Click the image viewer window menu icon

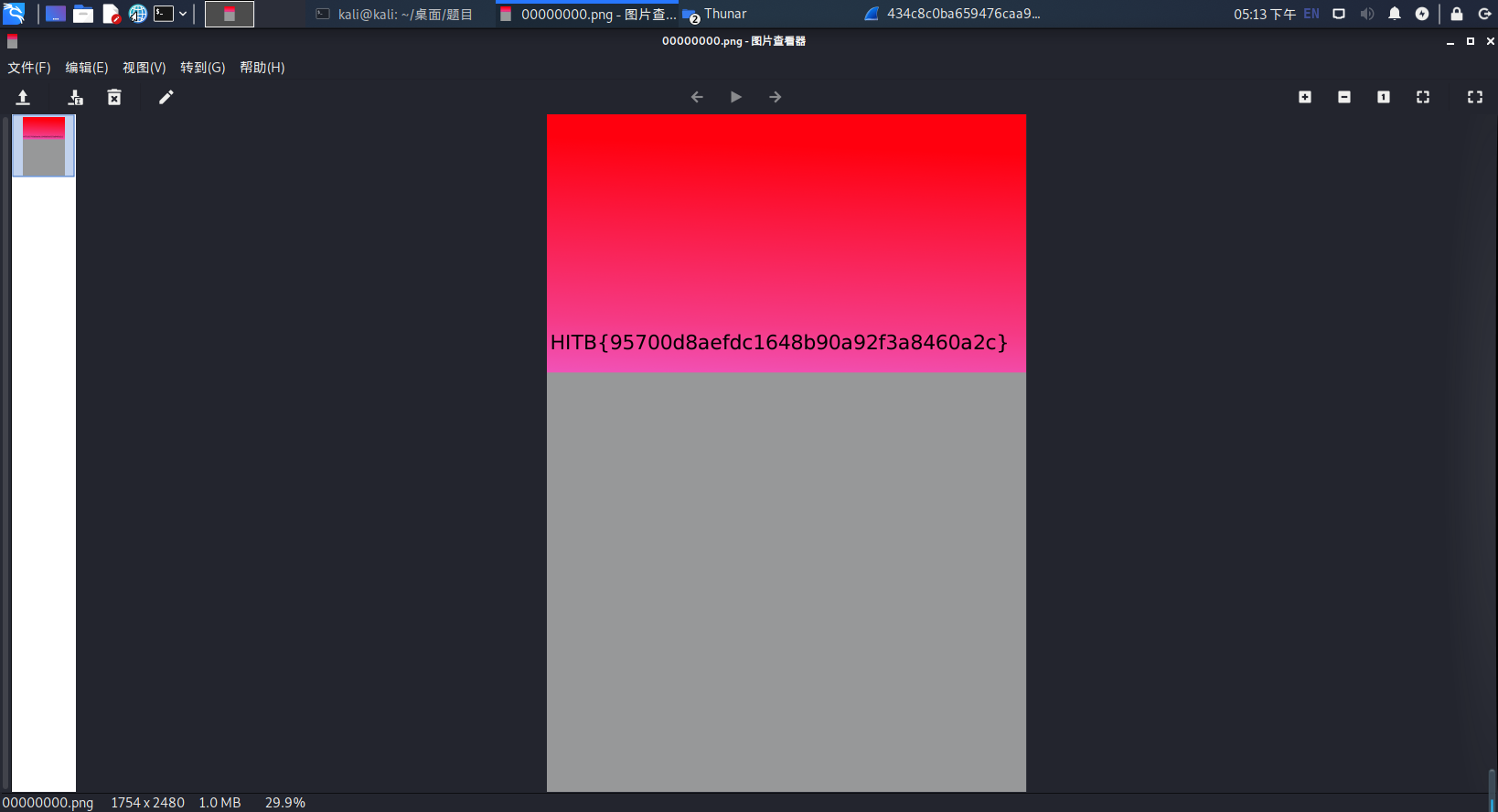13,41
